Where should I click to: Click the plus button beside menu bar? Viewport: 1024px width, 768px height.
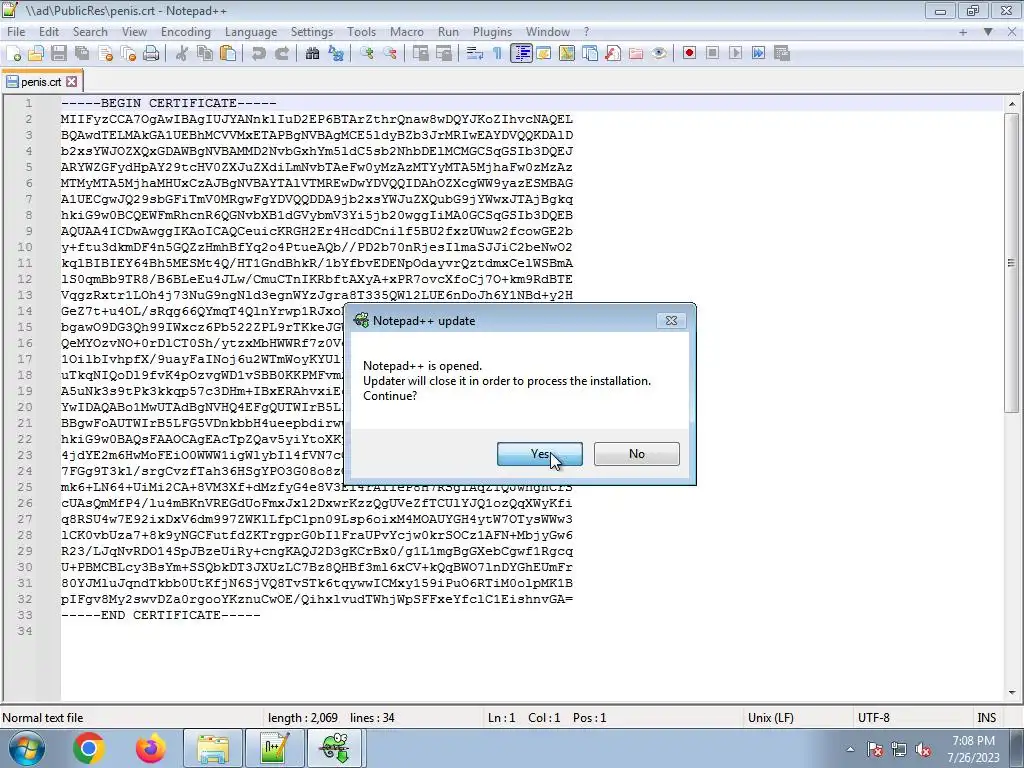[963, 31]
